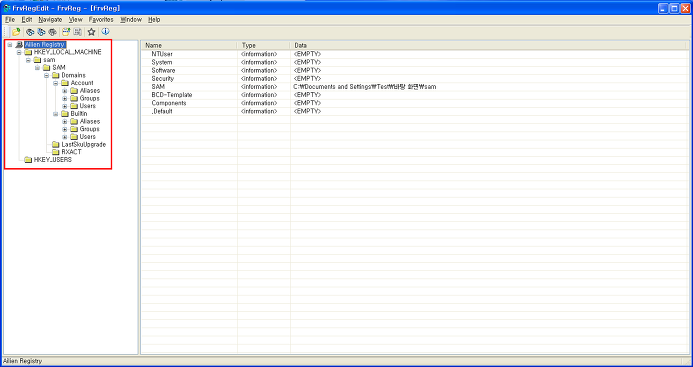693x367 pixels.
Task: Select the NTUser row
Action: point(415,54)
